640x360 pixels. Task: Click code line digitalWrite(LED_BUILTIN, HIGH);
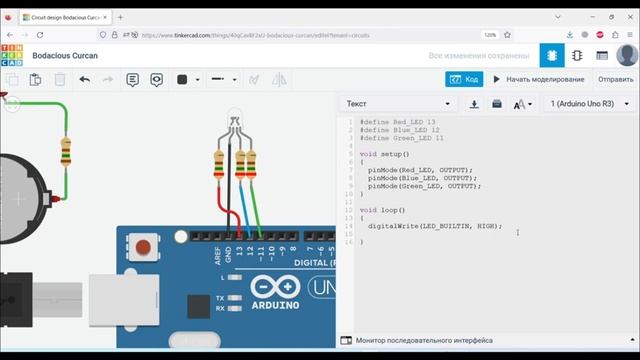[435, 226]
